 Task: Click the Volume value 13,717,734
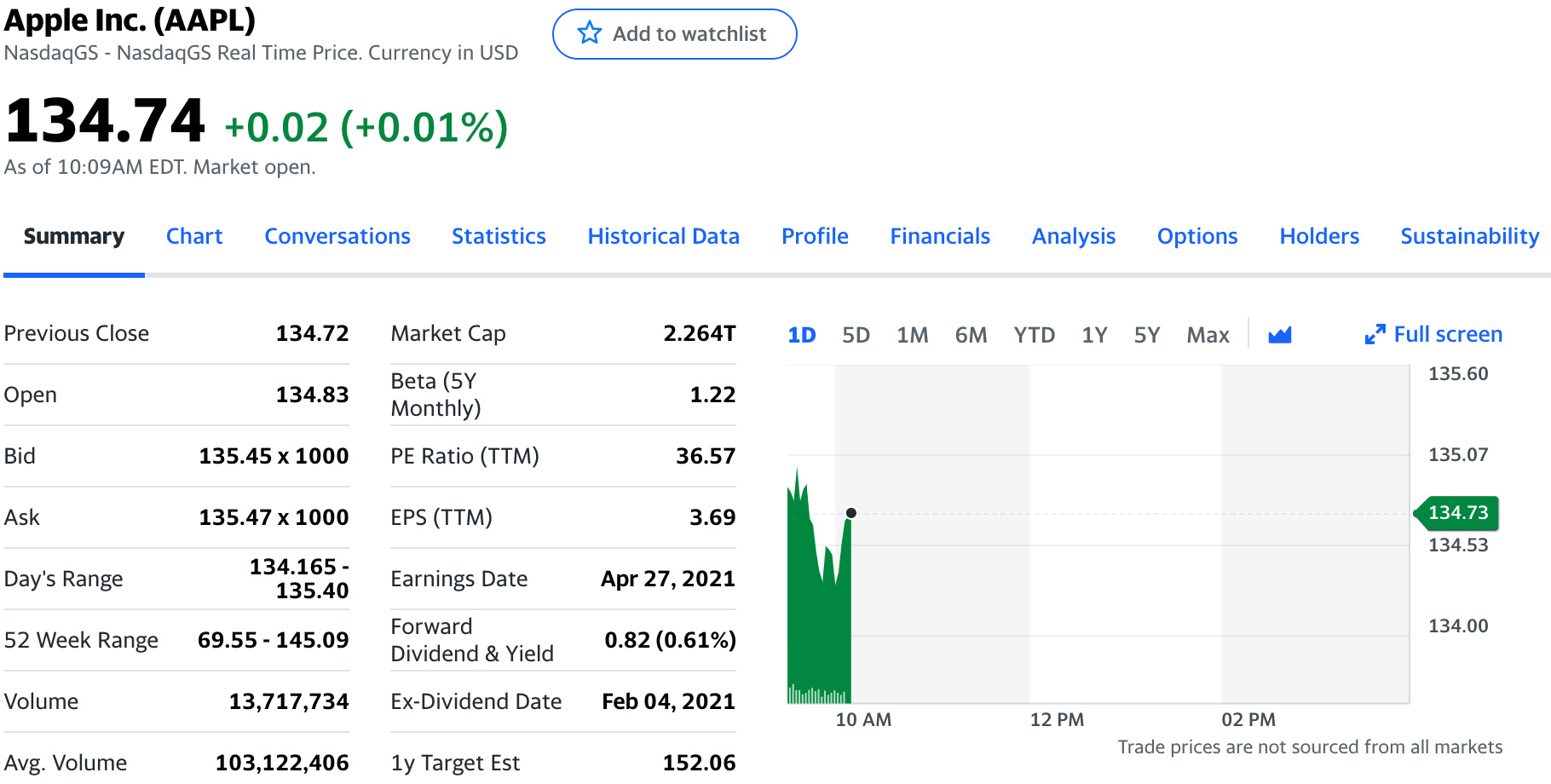[x=289, y=701]
